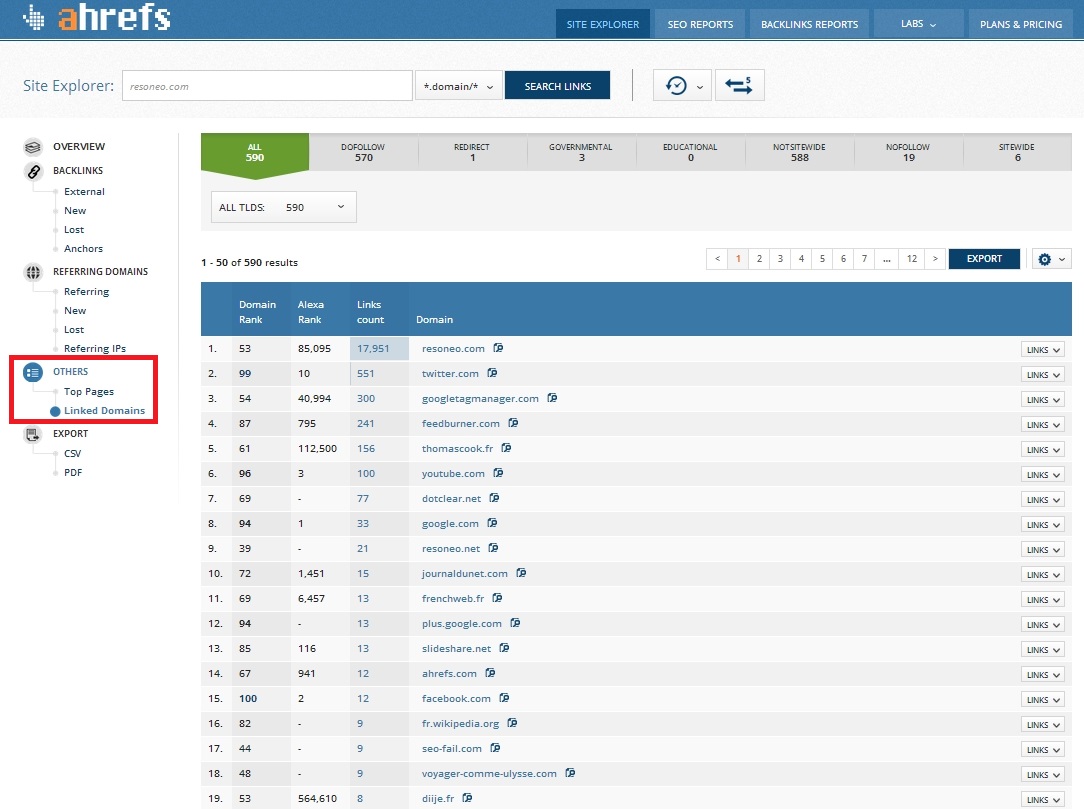Open the external icon beside frenchweb.fr

[497, 597]
